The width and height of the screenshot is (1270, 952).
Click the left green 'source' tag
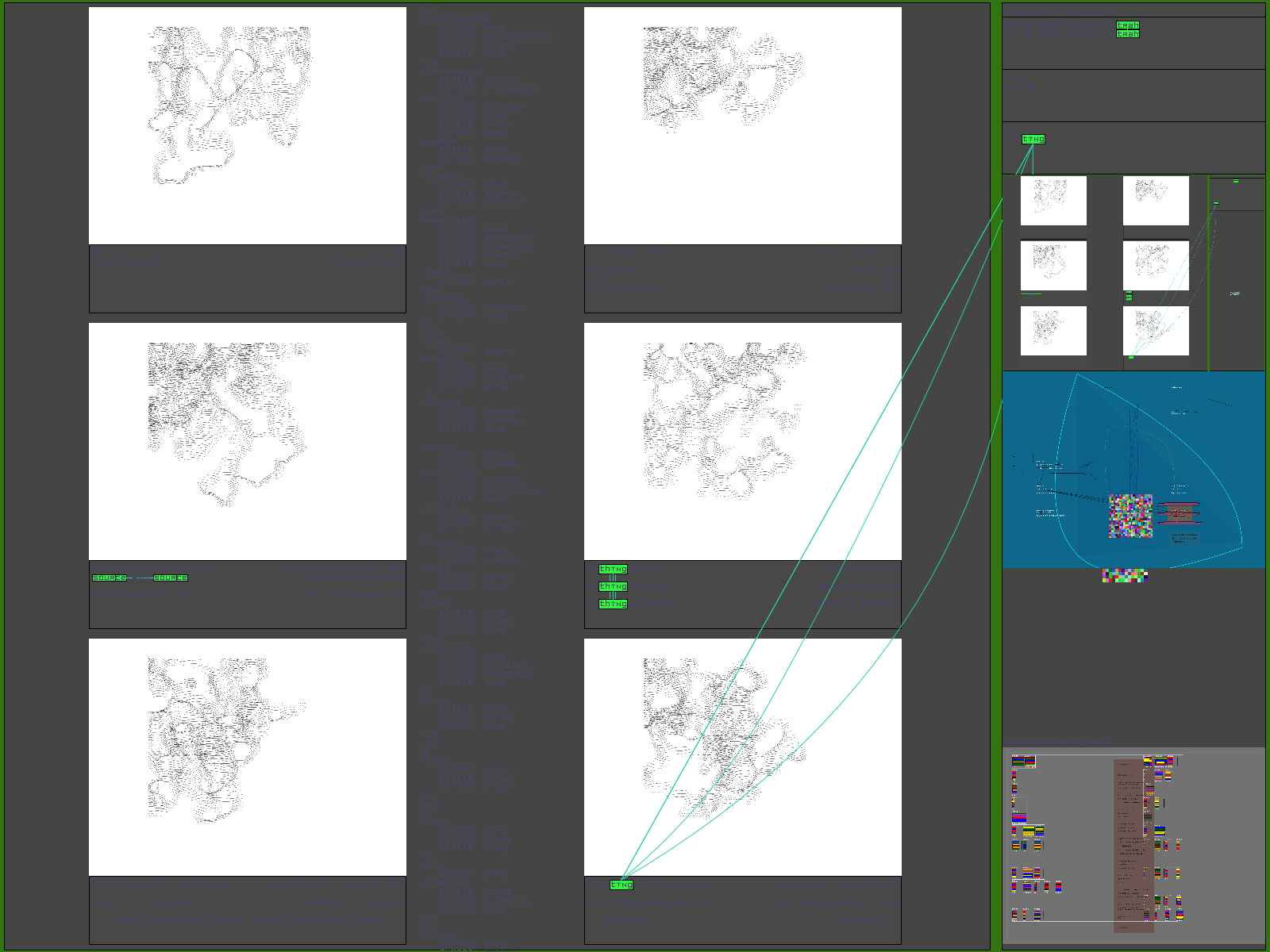[x=110, y=578]
